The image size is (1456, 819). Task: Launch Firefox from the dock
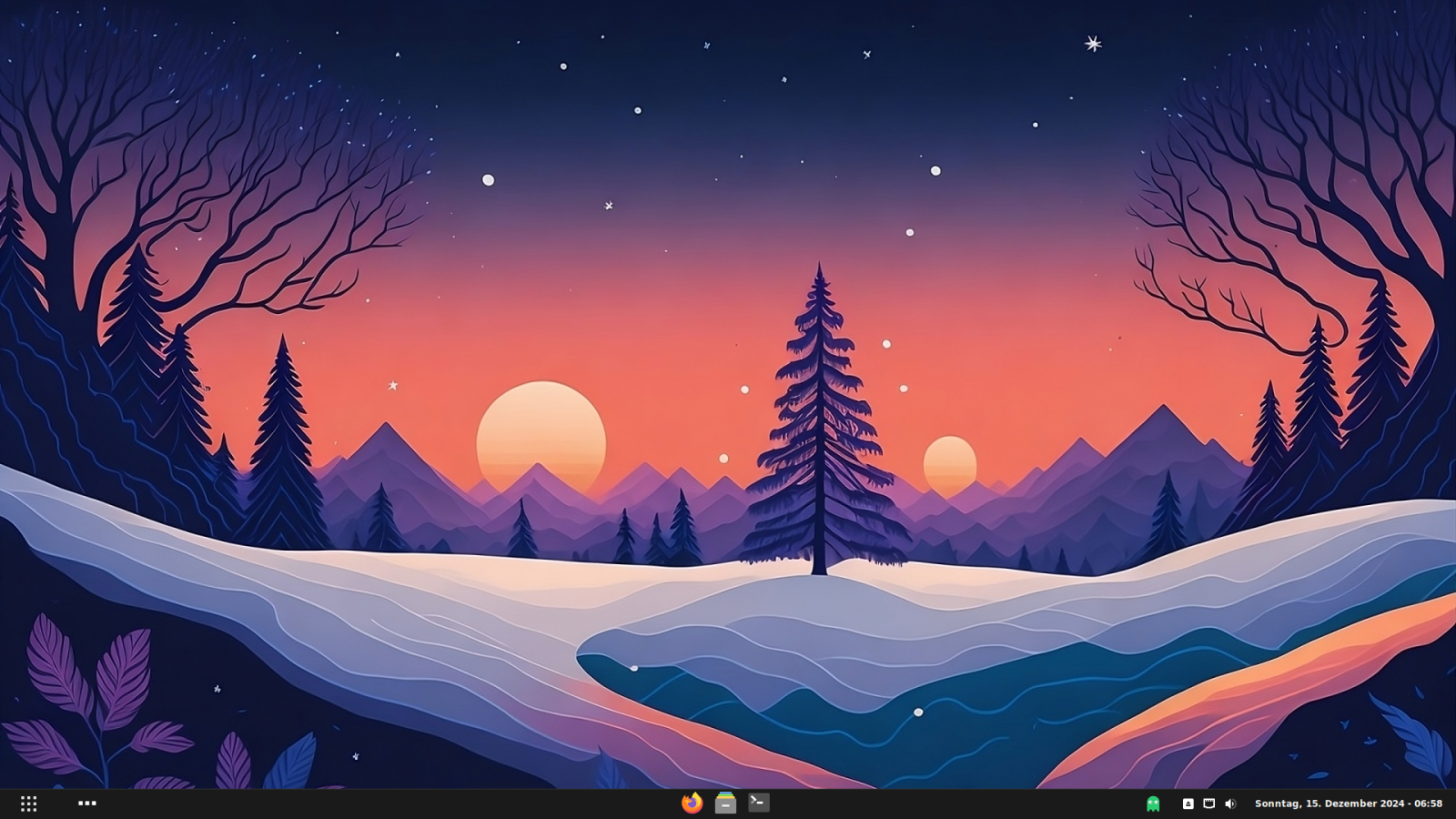point(692,803)
